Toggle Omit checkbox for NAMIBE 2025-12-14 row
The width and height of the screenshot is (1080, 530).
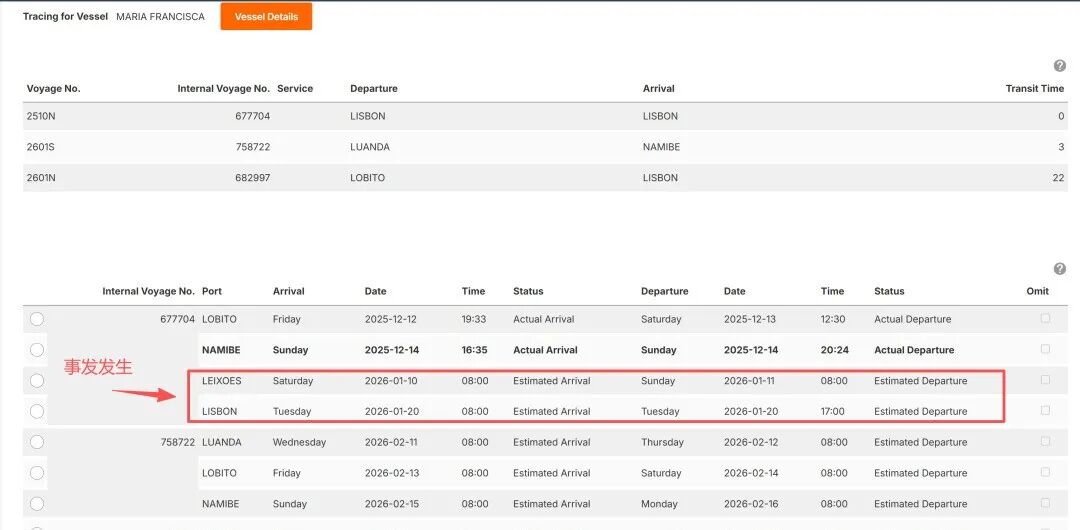tap(1046, 349)
